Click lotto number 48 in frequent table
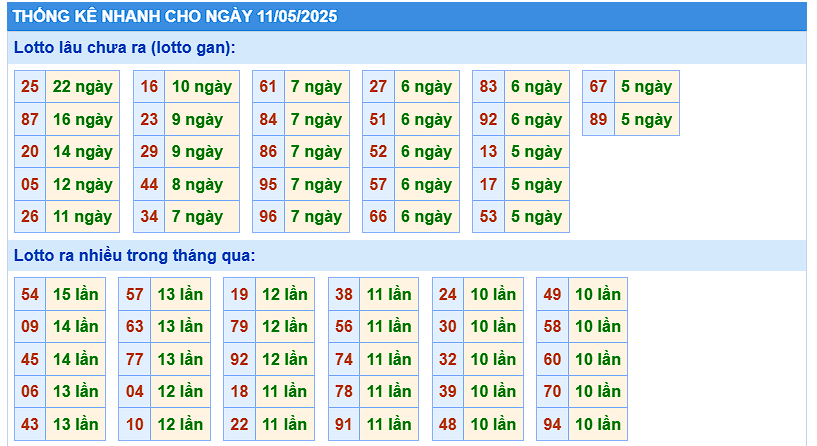817x446 pixels. (x=448, y=424)
